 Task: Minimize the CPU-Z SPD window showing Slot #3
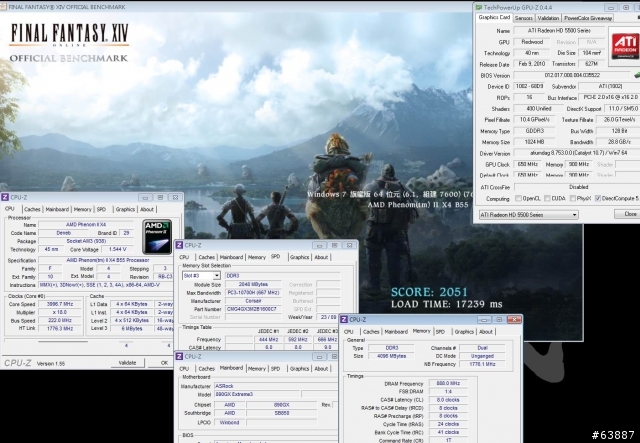320,245
